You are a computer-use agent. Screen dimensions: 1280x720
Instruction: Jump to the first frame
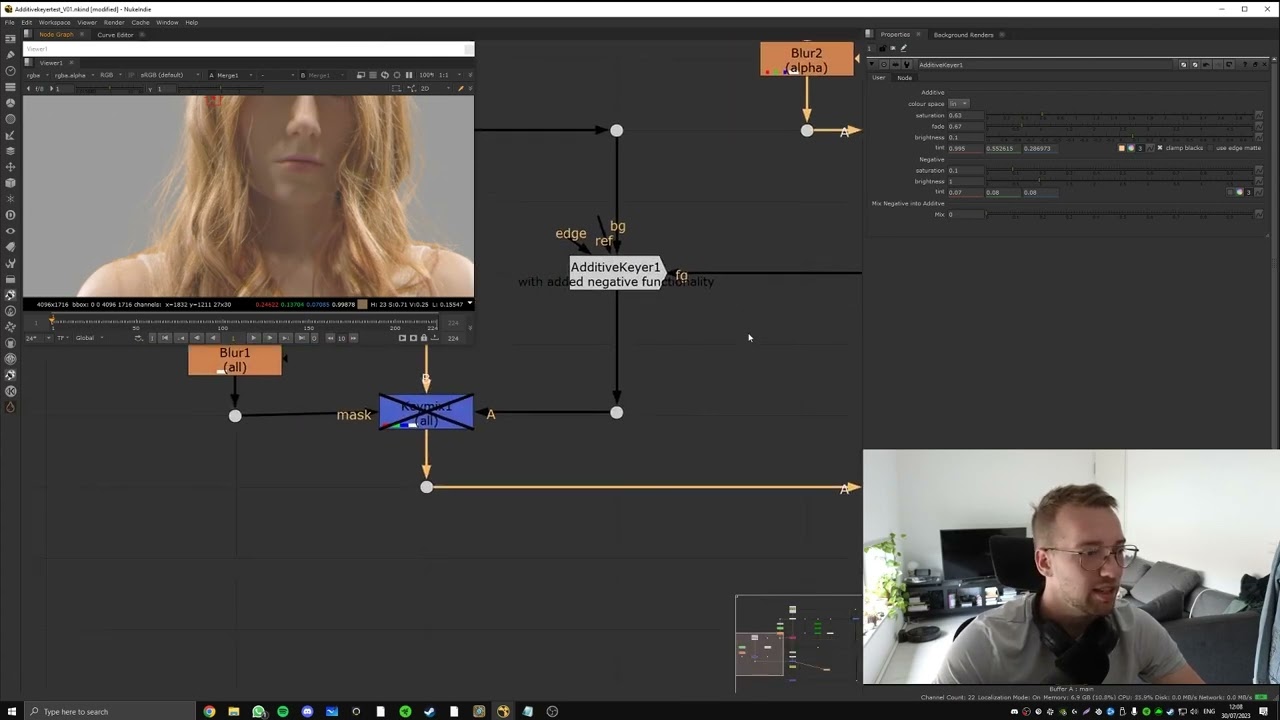[x=164, y=338]
